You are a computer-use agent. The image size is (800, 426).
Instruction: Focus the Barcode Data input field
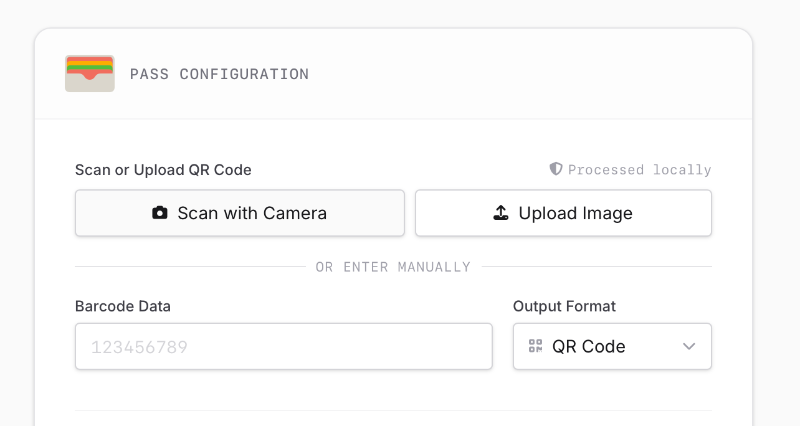coord(283,346)
